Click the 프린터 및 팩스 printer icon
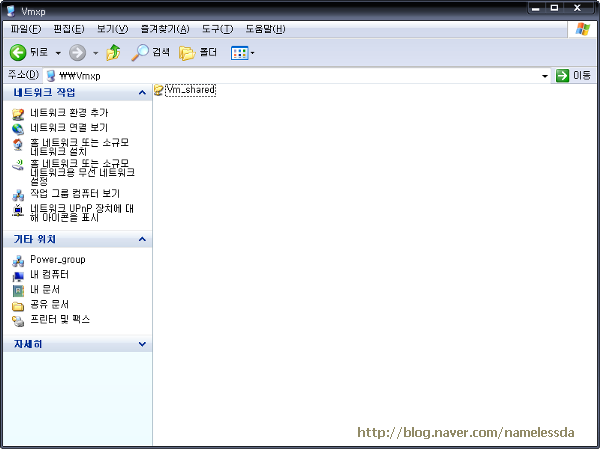 18,321
